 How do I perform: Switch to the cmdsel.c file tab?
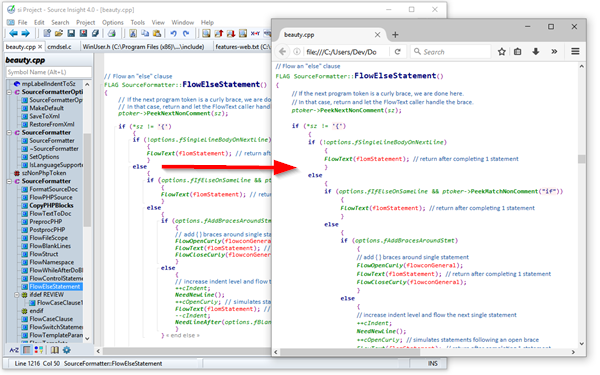click(x=60, y=47)
